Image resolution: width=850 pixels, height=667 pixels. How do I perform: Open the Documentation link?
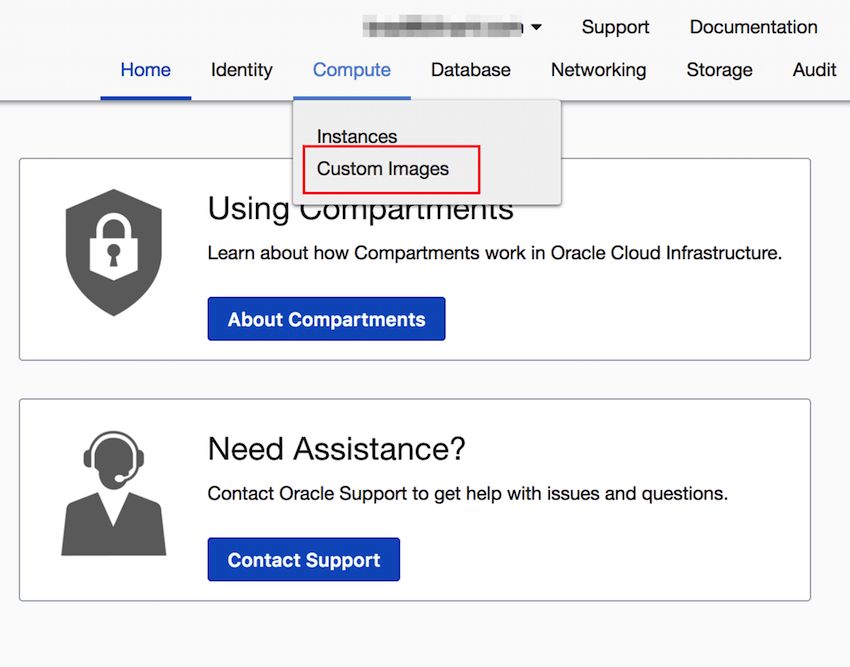(x=753, y=27)
